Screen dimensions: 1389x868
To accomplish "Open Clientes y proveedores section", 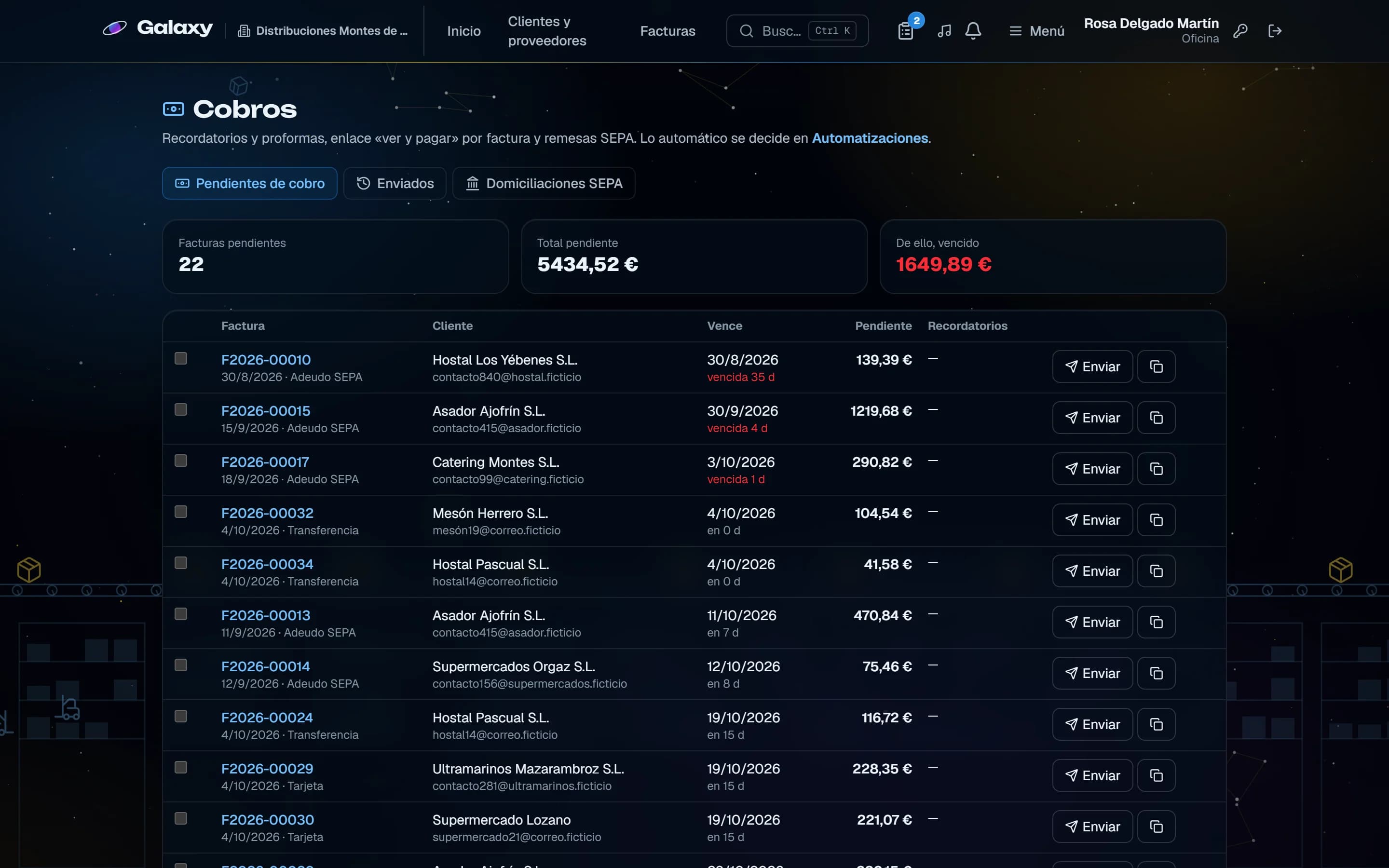I will coord(547,31).
